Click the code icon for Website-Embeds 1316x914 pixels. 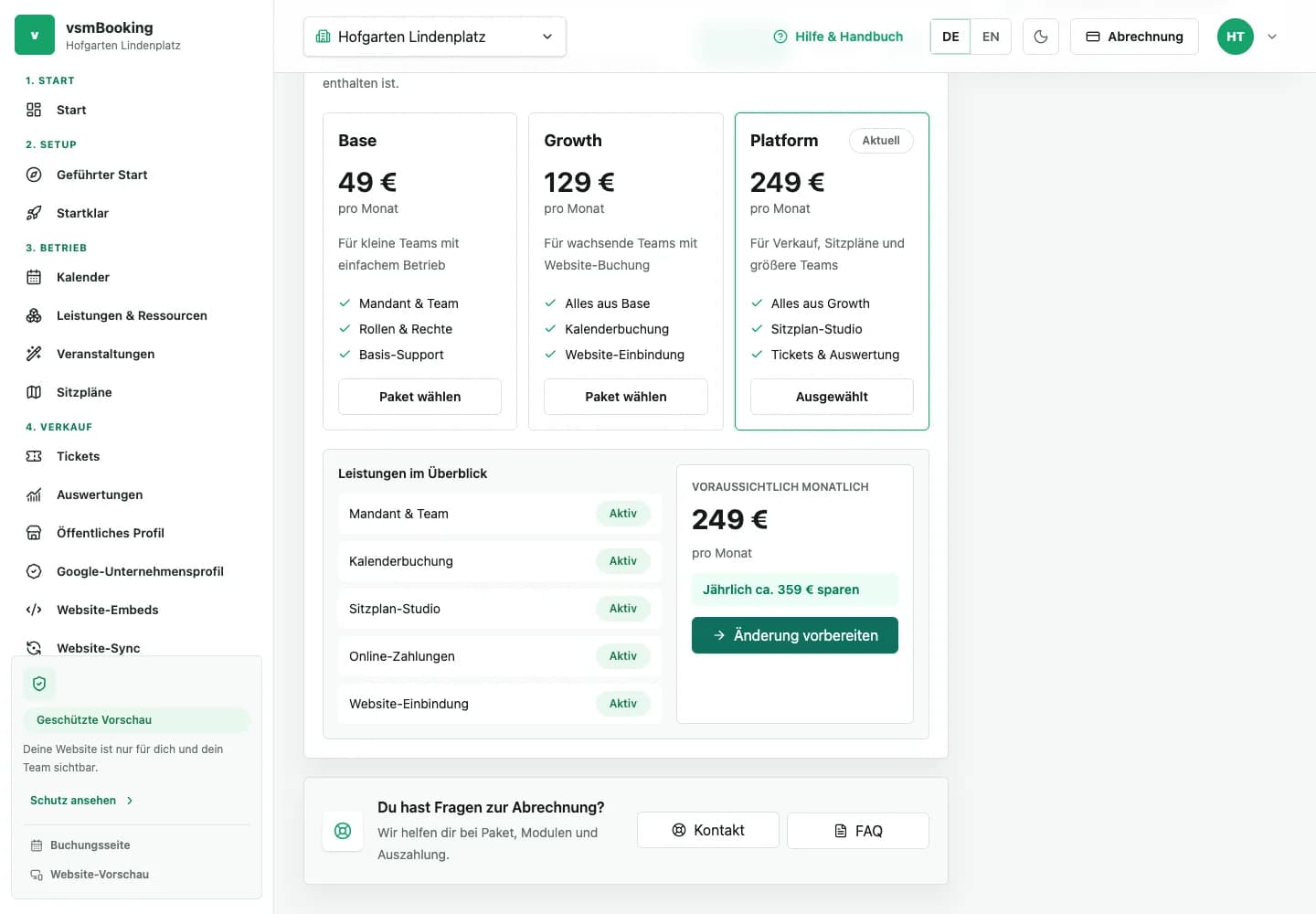pos(34,610)
